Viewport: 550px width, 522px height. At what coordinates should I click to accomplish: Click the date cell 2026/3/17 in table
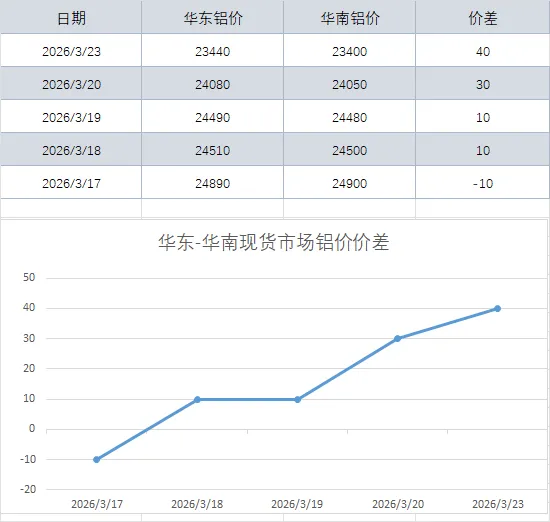[x=71, y=183]
